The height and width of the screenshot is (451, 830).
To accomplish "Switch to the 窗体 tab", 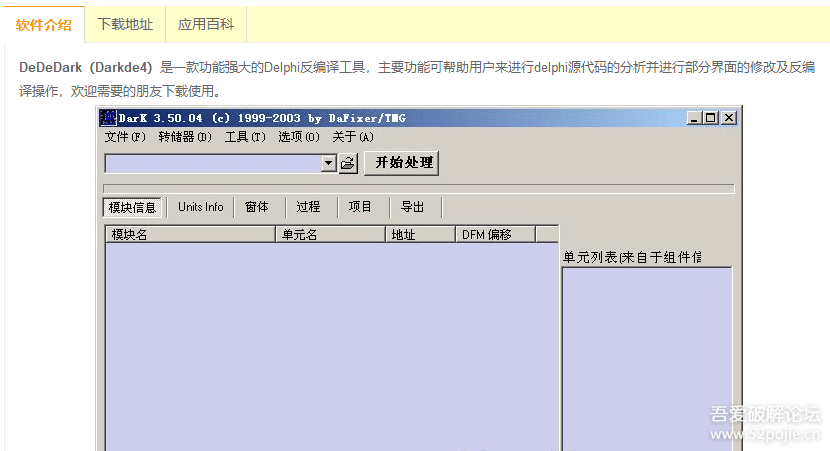I will tap(257, 207).
